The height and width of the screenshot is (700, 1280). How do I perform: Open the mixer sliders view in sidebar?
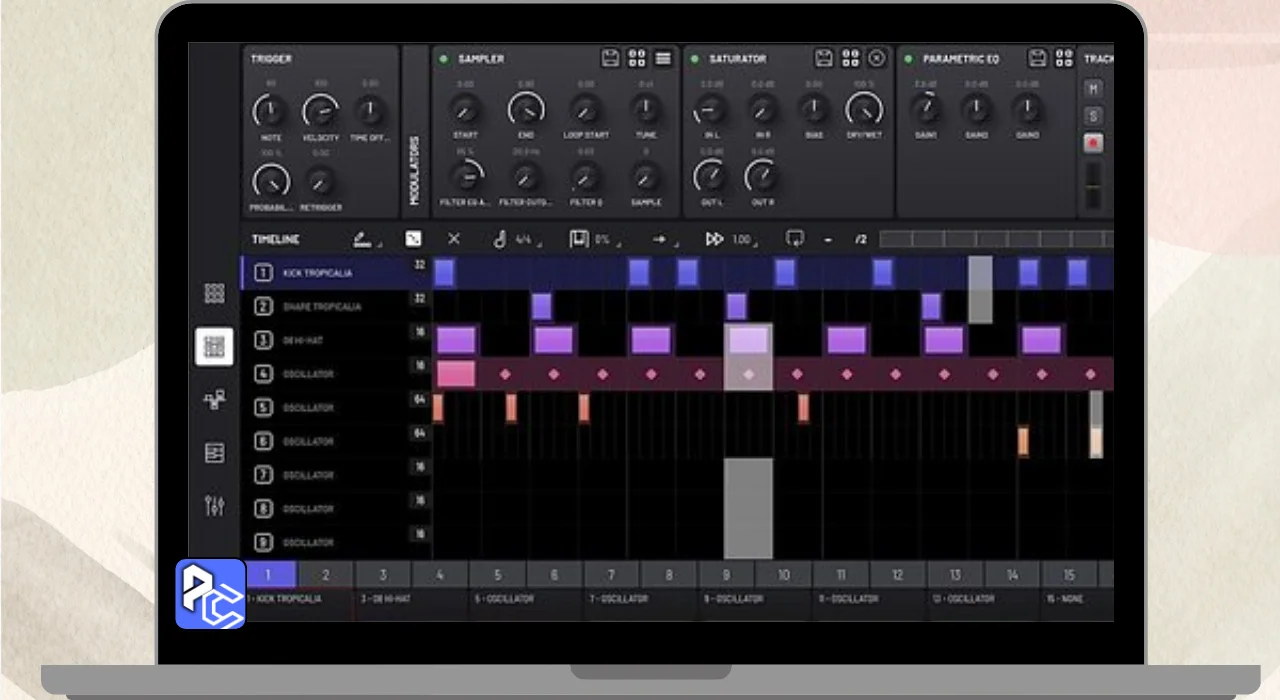[x=214, y=506]
